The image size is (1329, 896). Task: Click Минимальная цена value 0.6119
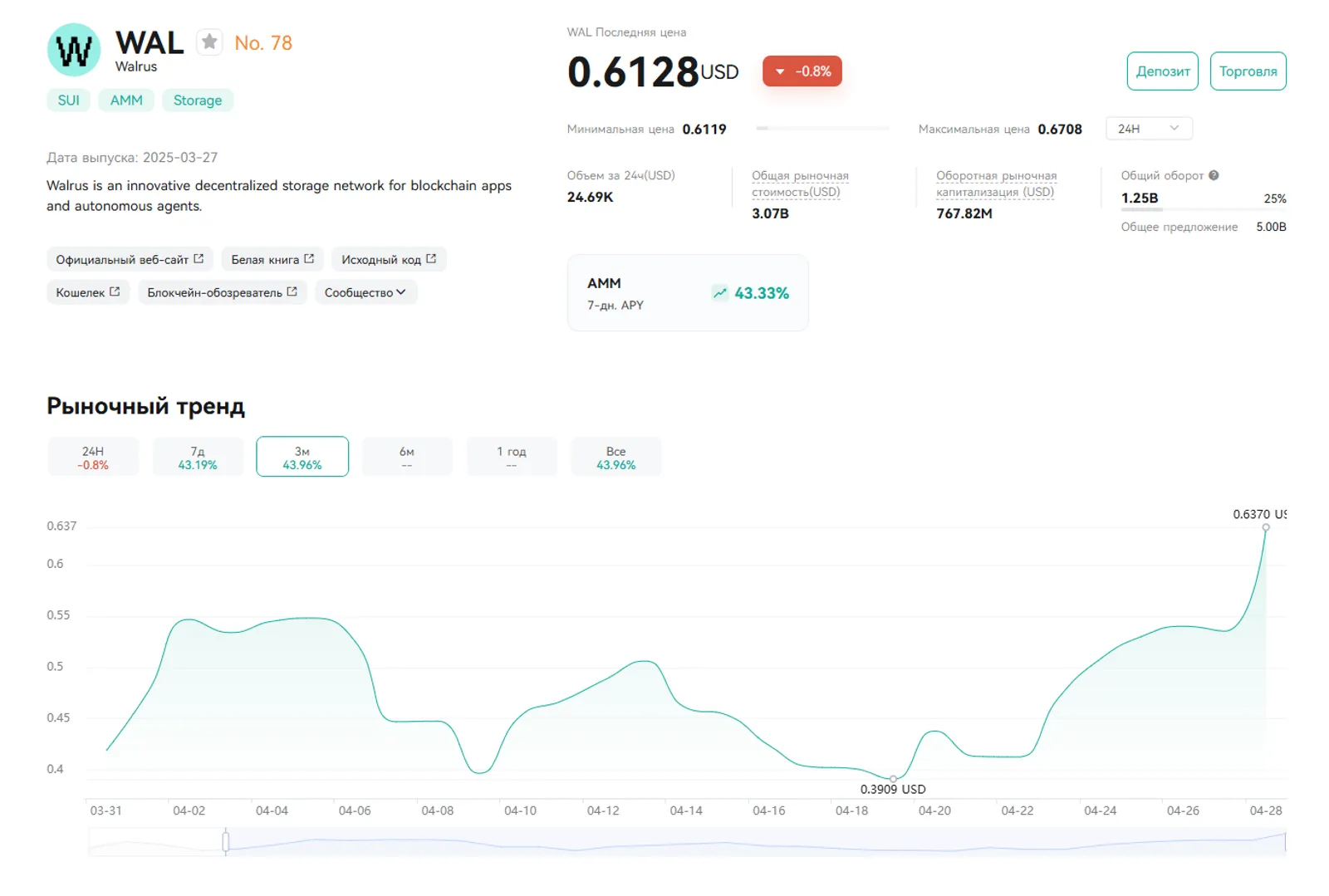(704, 129)
